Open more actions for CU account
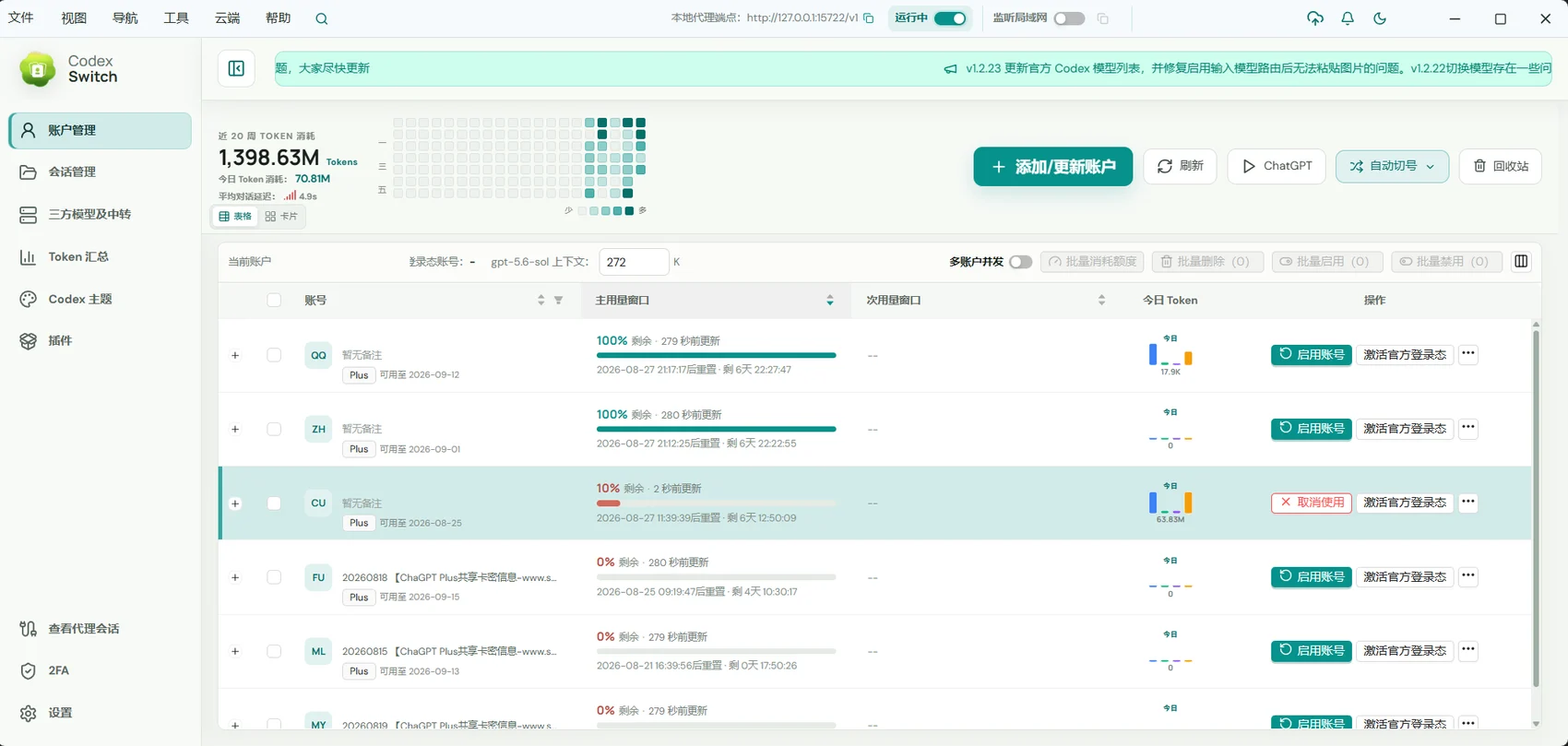 pyautogui.click(x=1468, y=503)
